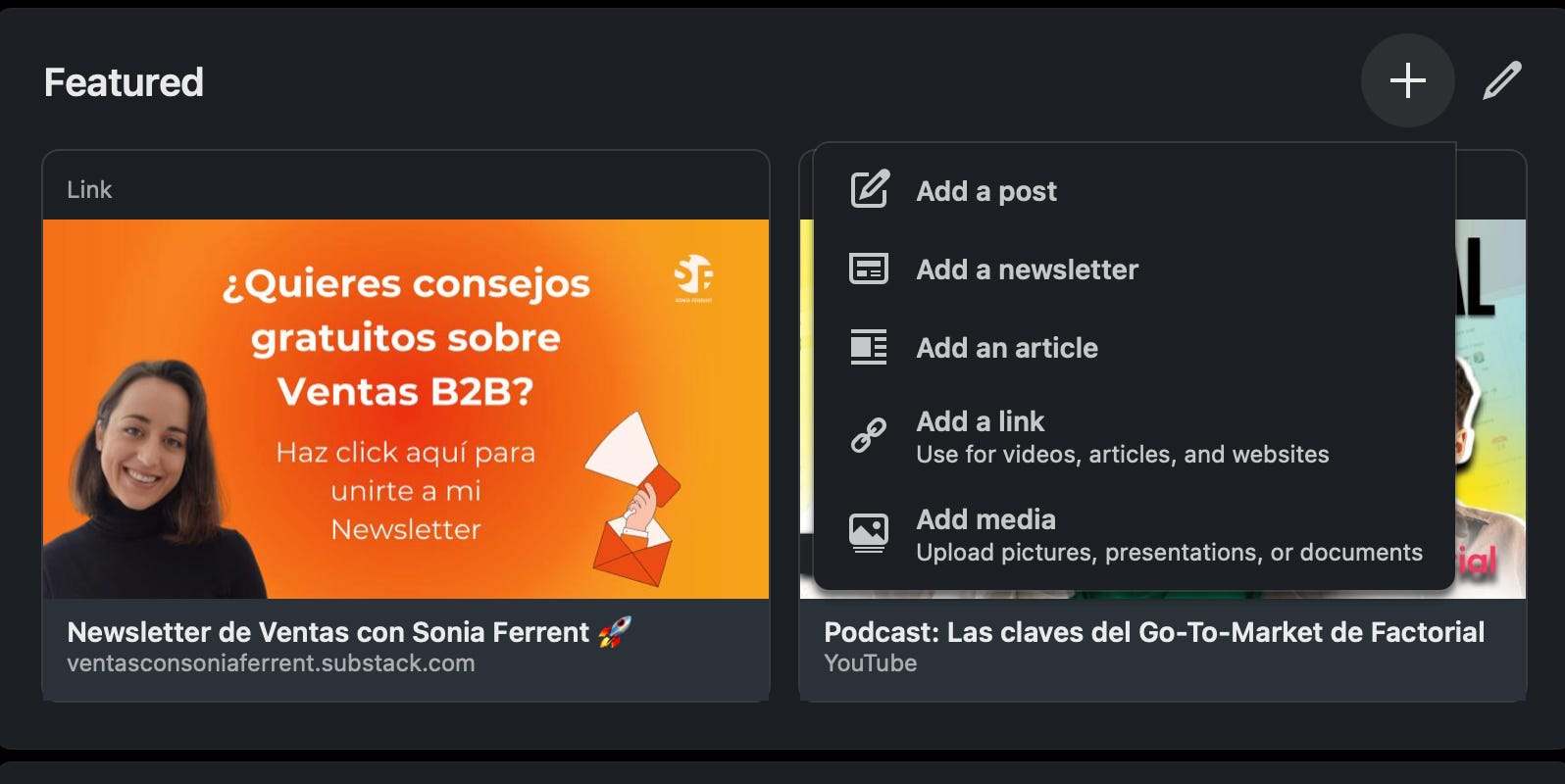Viewport: 1565px width, 784px height.
Task: Click the plus icon in Featured header
Action: point(1407,80)
